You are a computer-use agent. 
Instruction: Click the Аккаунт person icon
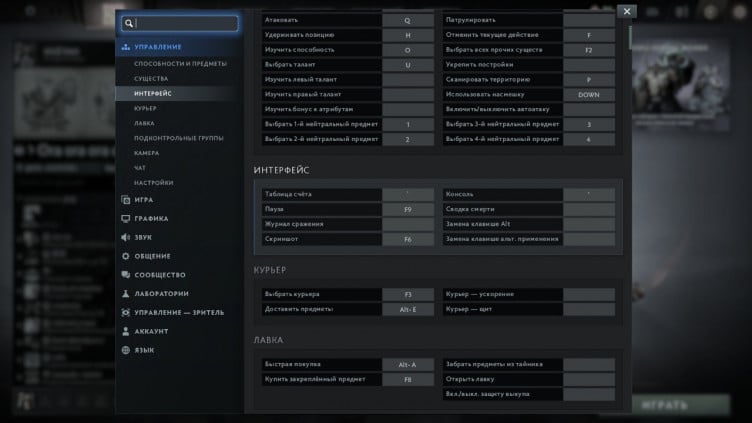124,331
